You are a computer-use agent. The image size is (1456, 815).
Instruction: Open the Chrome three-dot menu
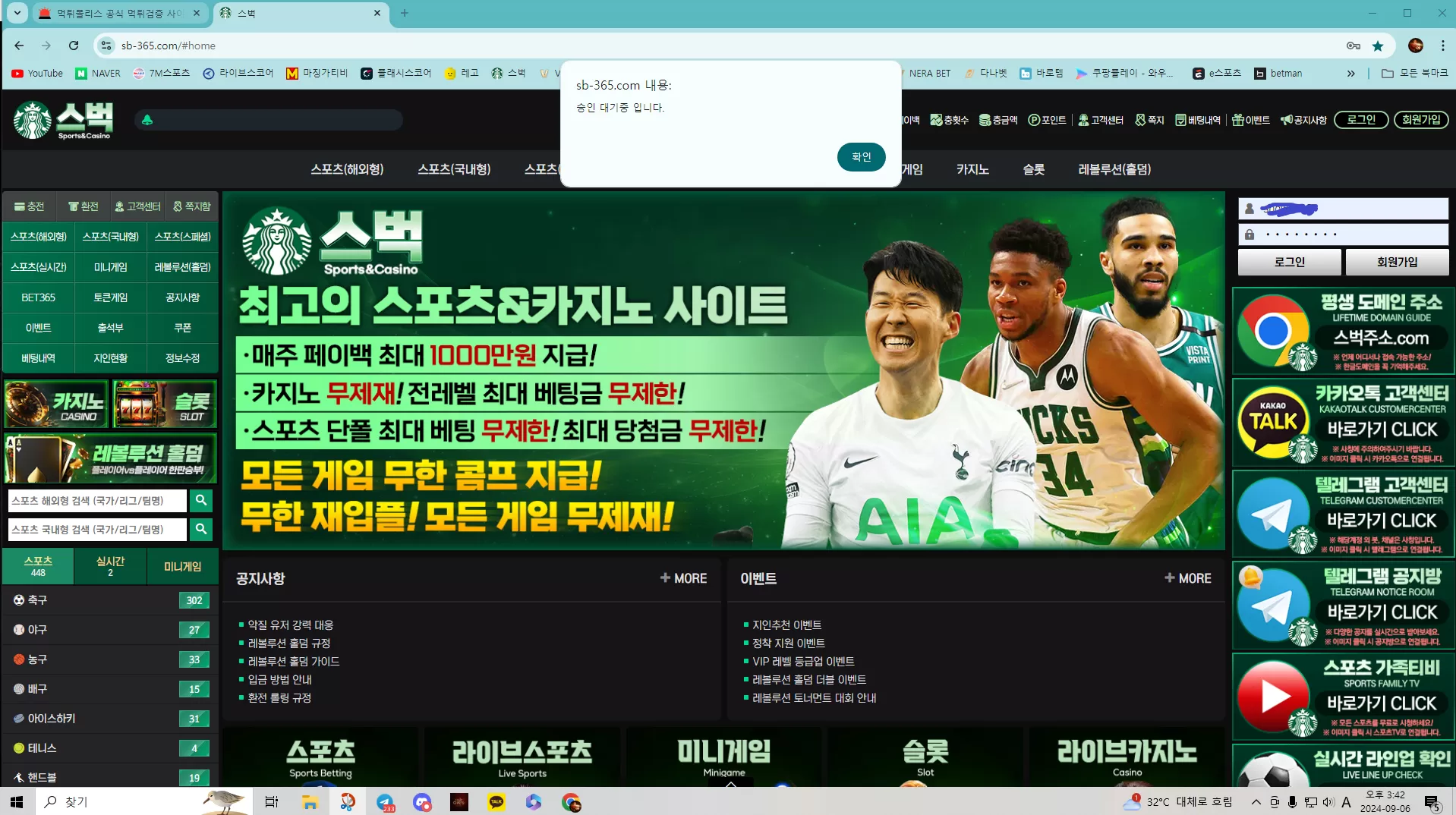[1442, 46]
